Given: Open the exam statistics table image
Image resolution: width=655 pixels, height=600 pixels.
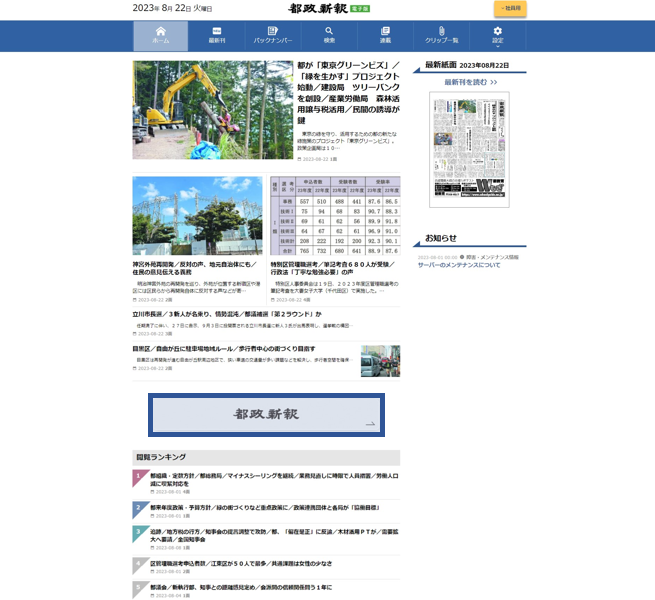Looking at the screenshot, I should (x=335, y=216).
